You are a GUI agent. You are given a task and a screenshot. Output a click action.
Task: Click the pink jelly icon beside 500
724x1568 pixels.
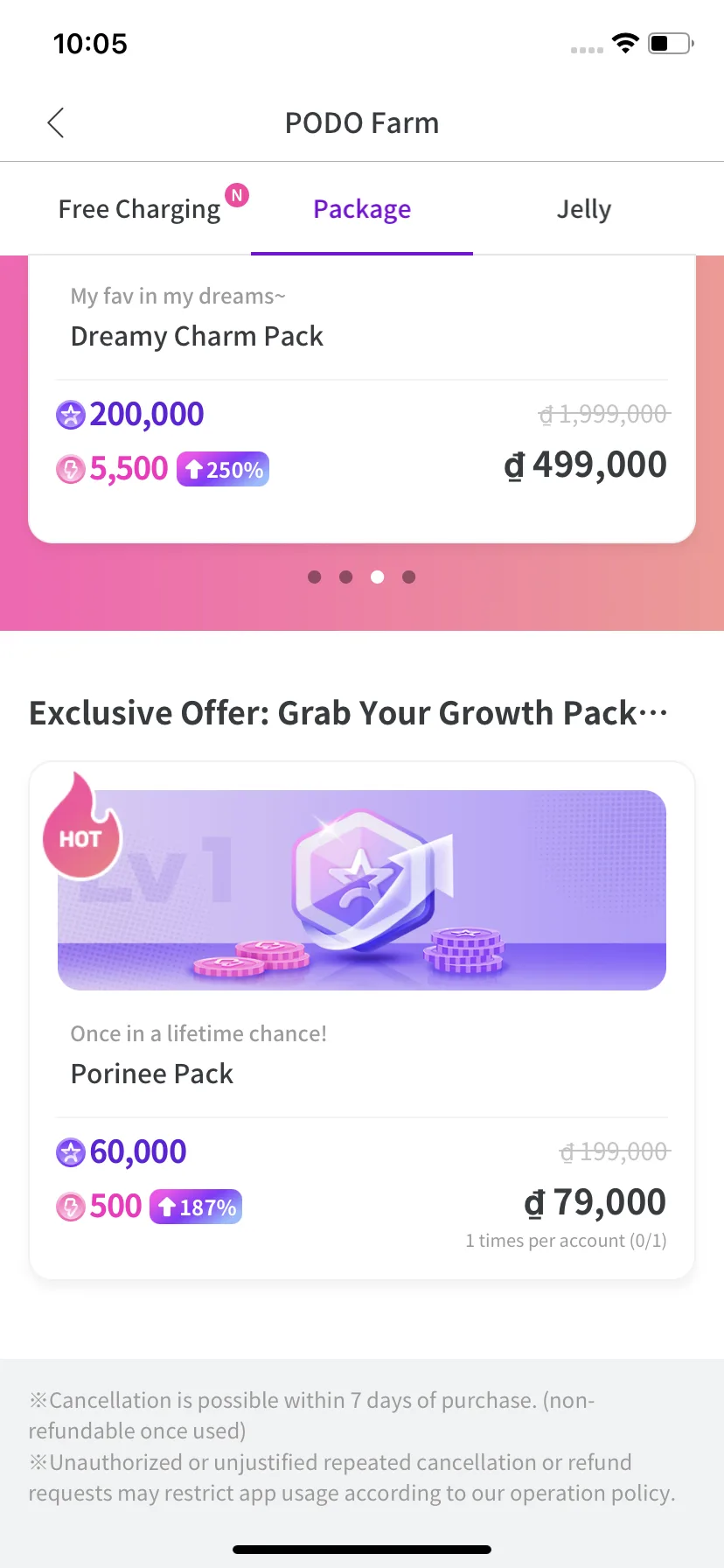pyautogui.click(x=71, y=1207)
